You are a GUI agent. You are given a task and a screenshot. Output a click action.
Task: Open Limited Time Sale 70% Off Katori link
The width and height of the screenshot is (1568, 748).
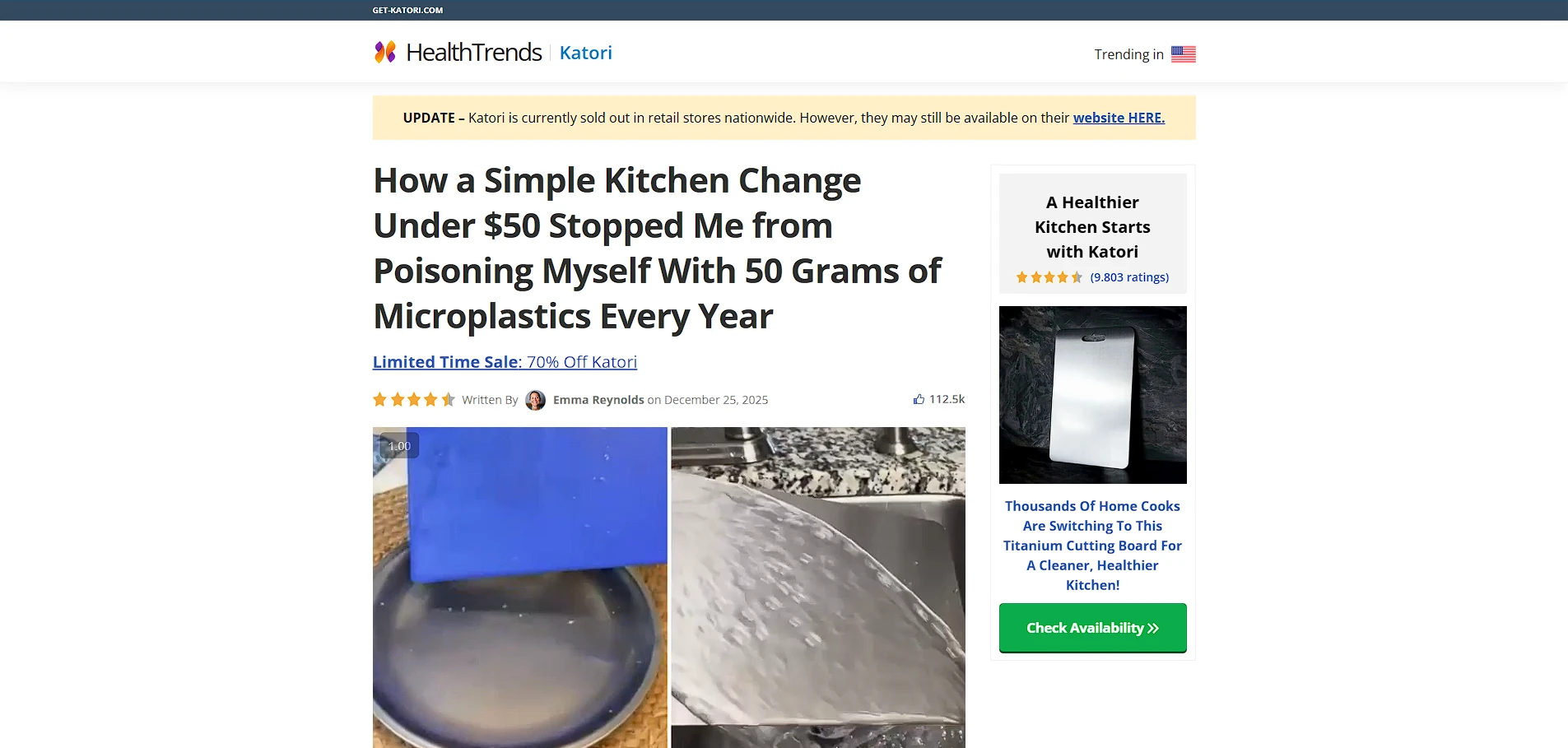[x=505, y=362]
